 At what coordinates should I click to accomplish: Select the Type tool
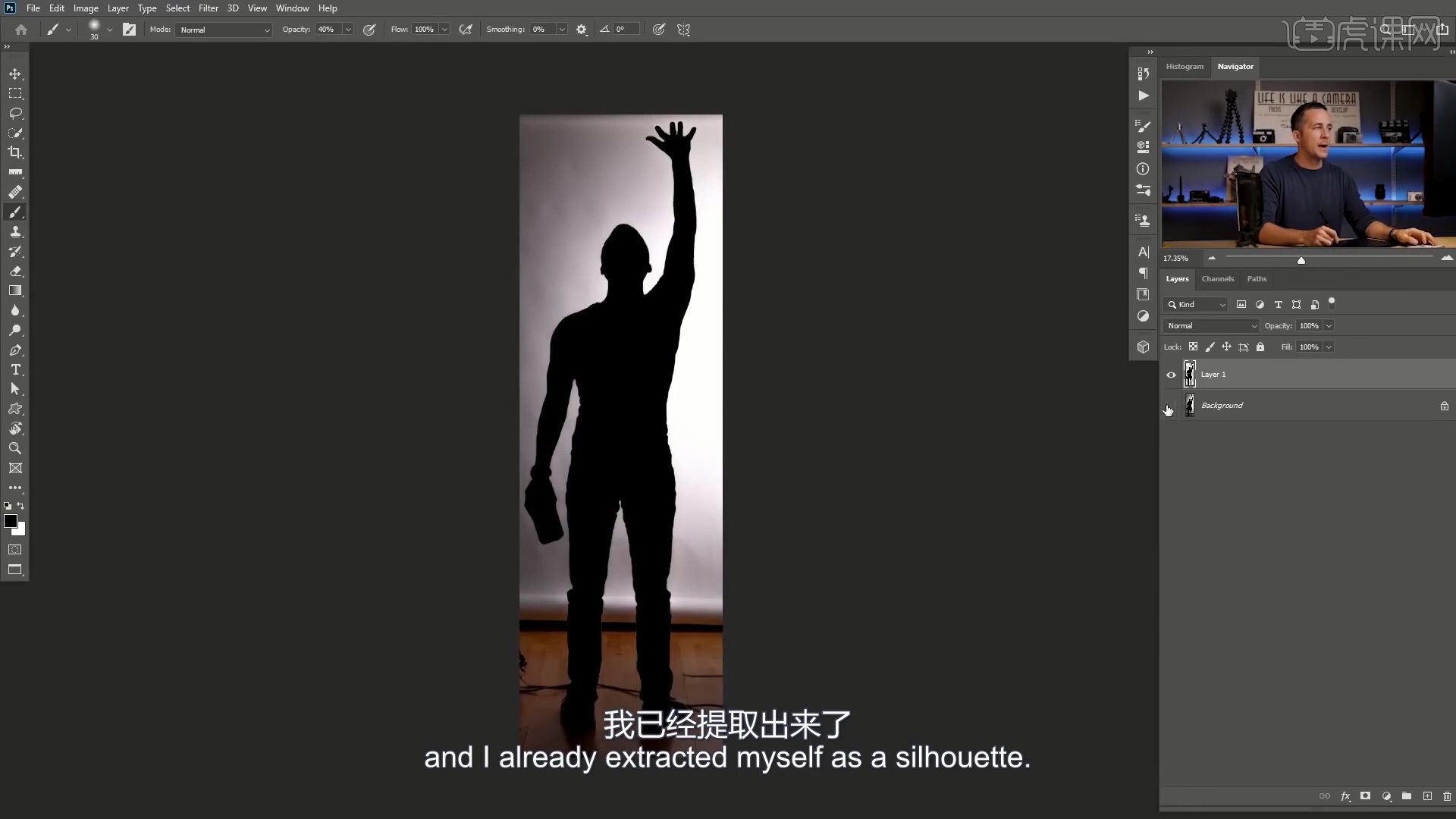(x=15, y=370)
